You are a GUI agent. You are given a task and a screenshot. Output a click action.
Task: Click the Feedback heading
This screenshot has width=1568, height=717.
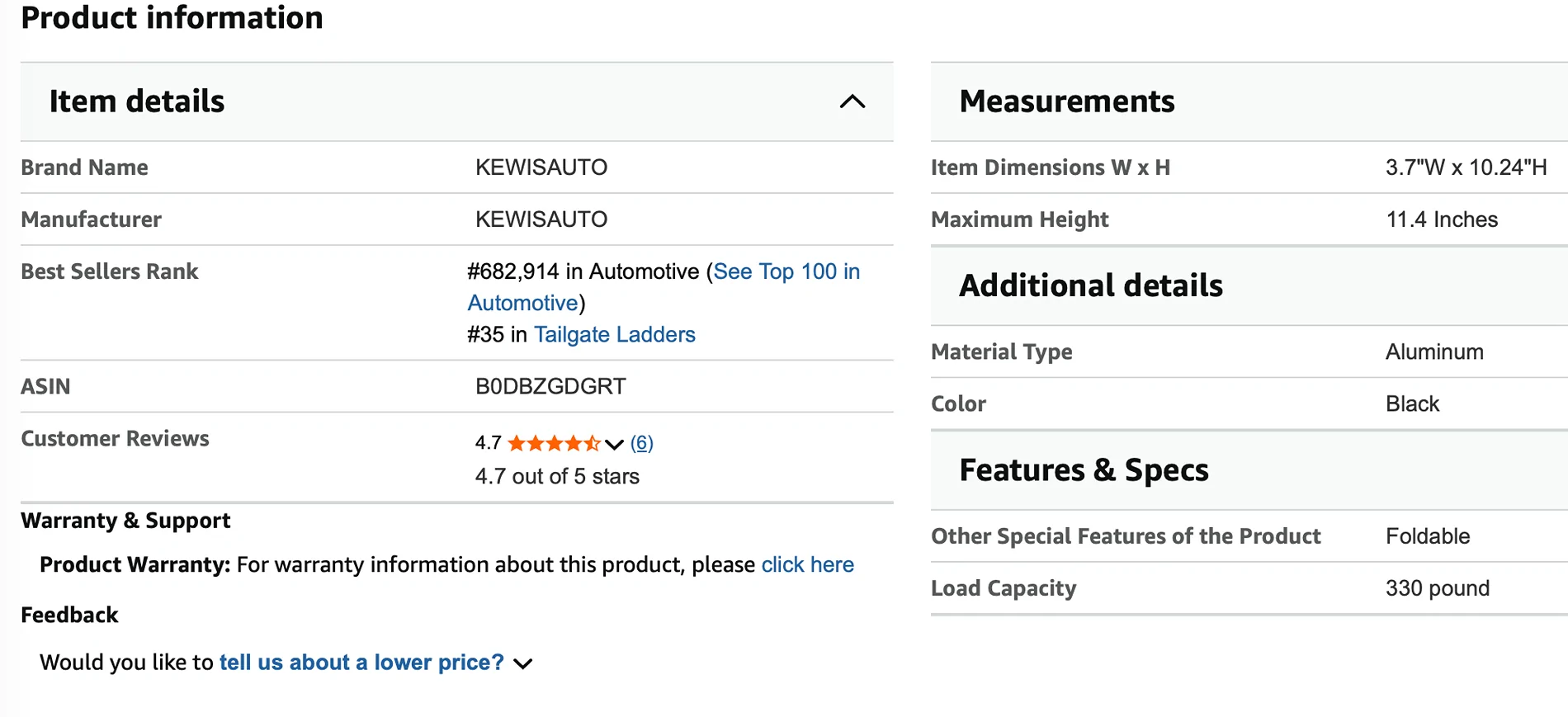coord(69,615)
